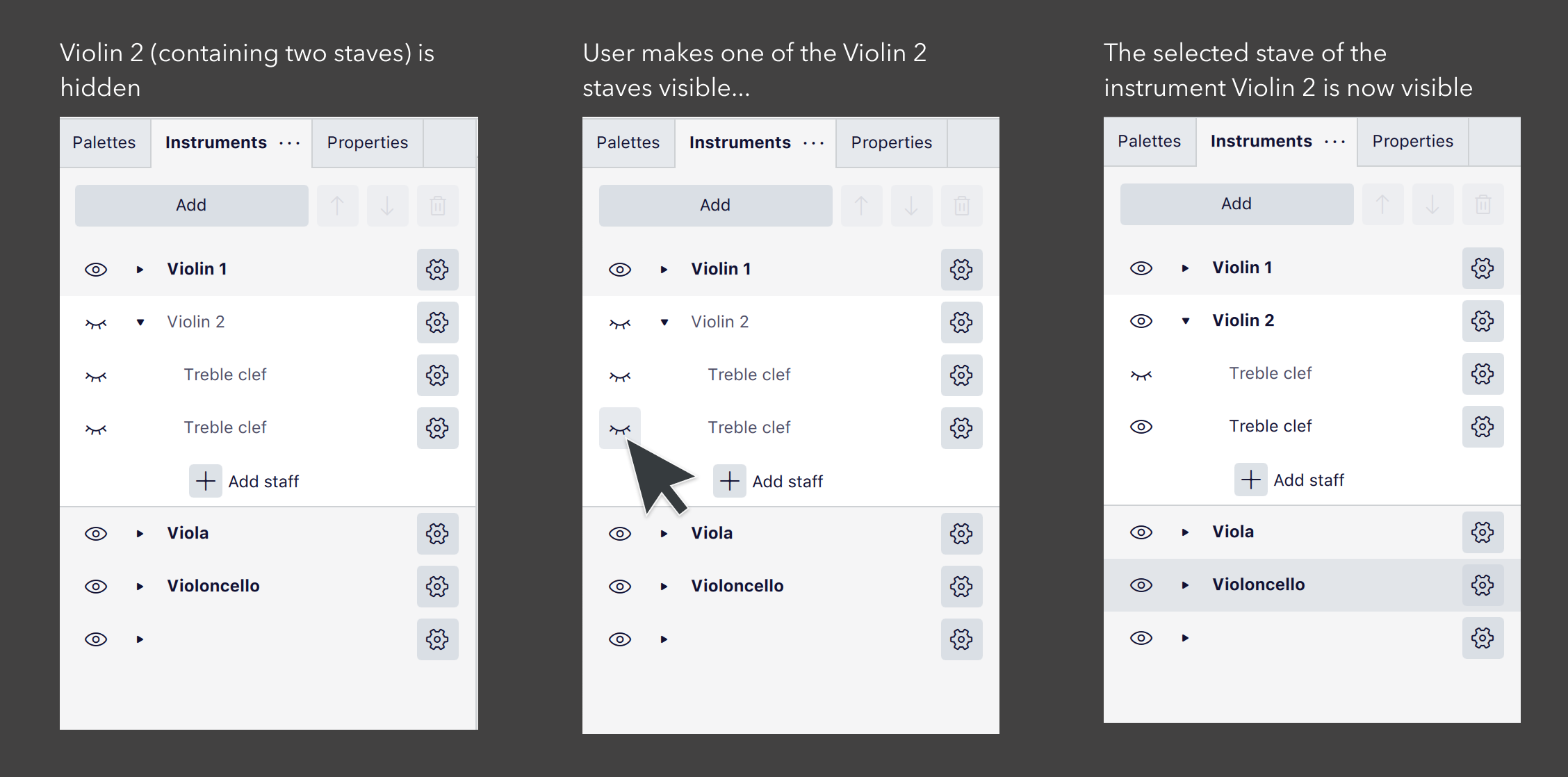This screenshot has height=777, width=1568.
Task: Click the hovered closed-eye icon under the cursor
Action: 620,428
